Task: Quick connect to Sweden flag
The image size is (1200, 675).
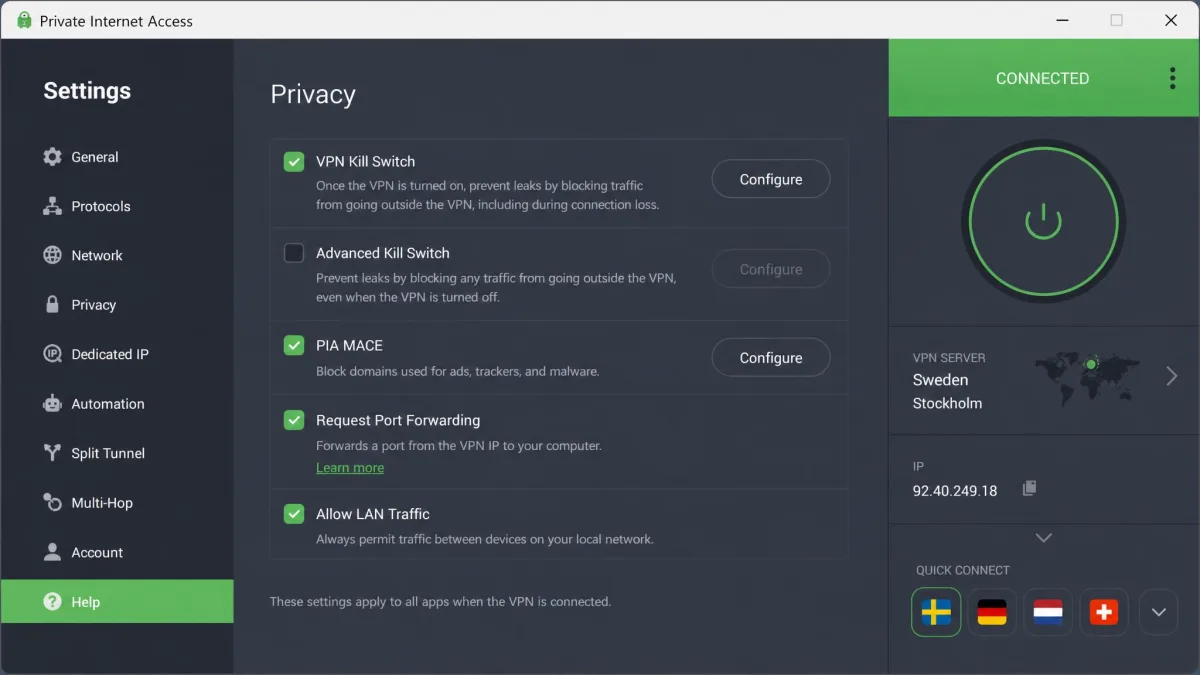Action: (936, 612)
